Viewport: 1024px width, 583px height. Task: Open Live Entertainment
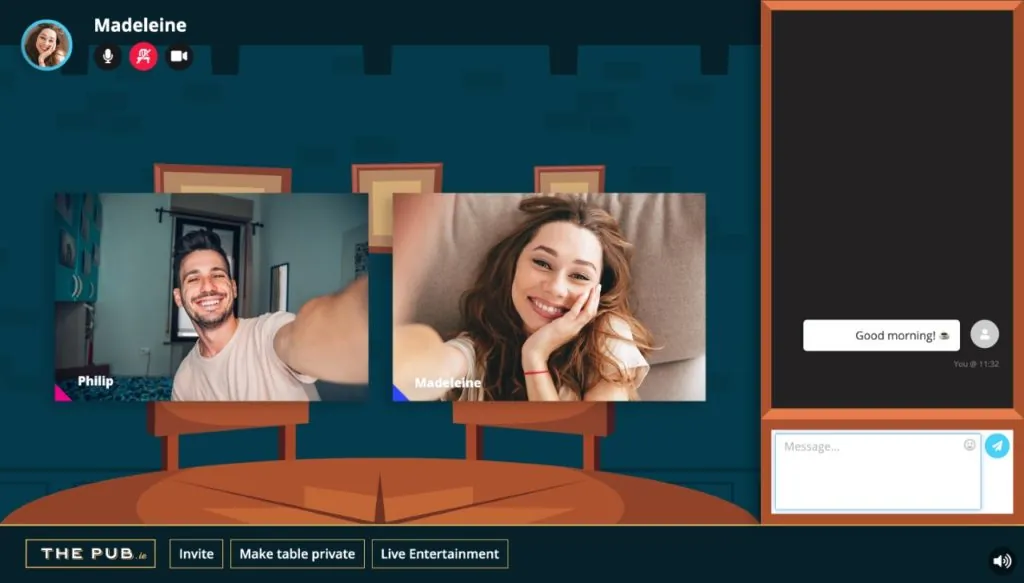tap(440, 554)
